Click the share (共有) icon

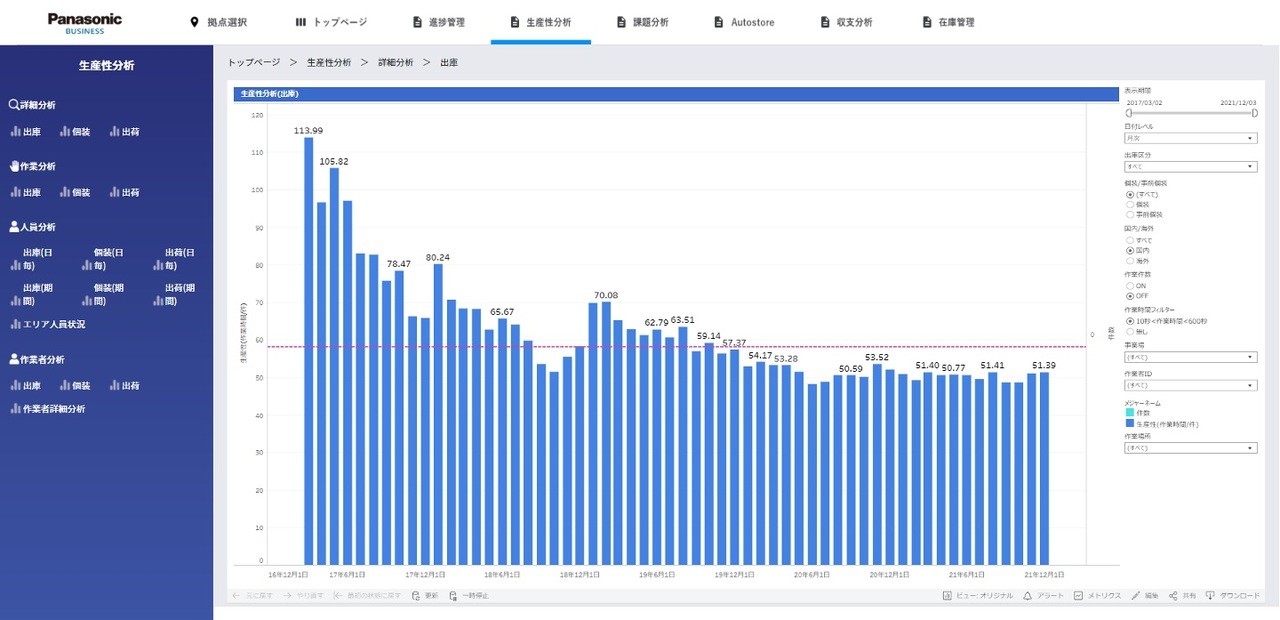pos(1173,596)
